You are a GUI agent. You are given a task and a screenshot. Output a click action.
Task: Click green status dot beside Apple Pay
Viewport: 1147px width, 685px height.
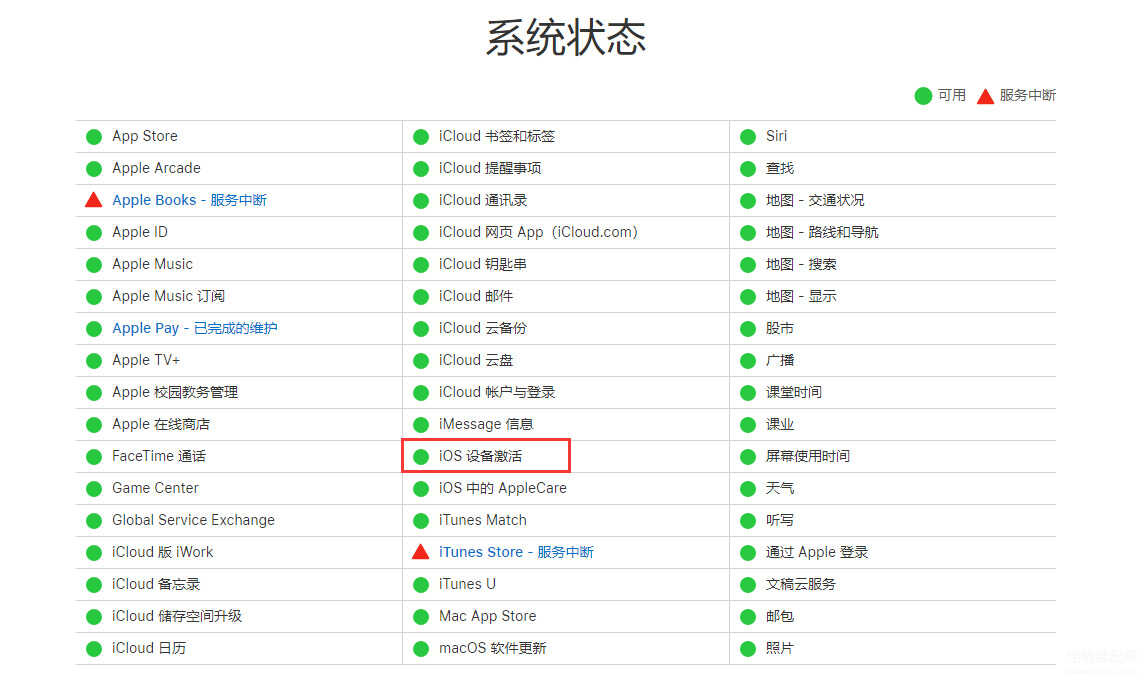[94, 329]
